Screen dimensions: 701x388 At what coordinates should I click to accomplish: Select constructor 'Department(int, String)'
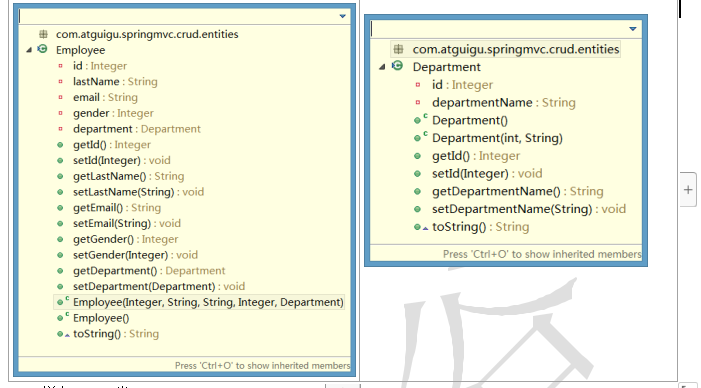pos(497,138)
